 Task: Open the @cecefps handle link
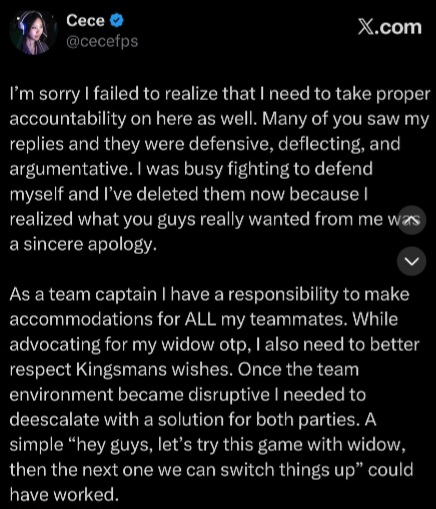coord(102,41)
